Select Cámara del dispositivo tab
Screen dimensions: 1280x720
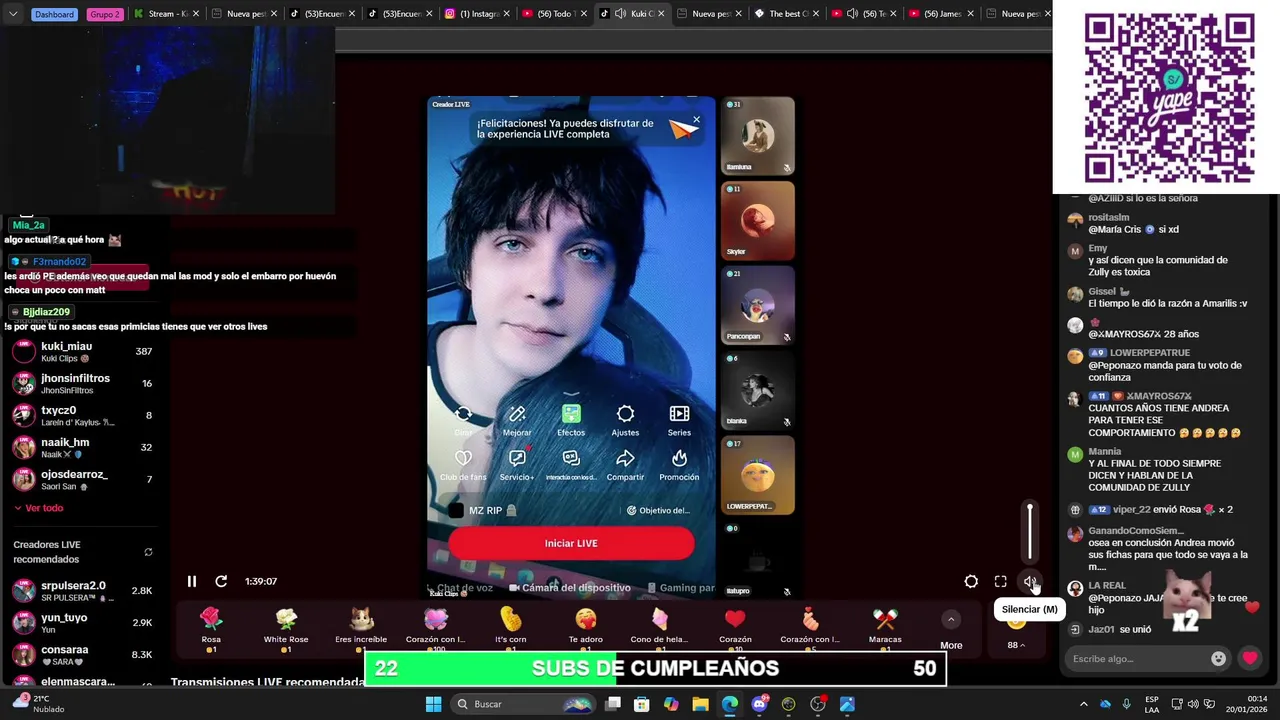click(570, 588)
